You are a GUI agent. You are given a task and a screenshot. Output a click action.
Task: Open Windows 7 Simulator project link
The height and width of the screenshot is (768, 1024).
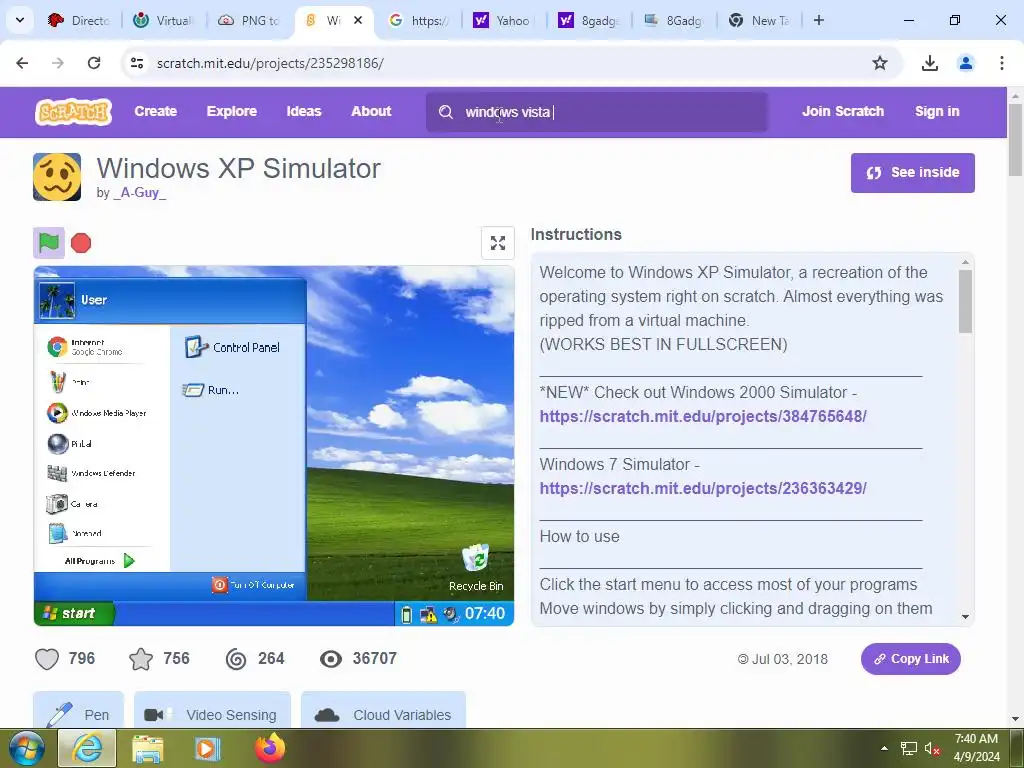pos(703,488)
